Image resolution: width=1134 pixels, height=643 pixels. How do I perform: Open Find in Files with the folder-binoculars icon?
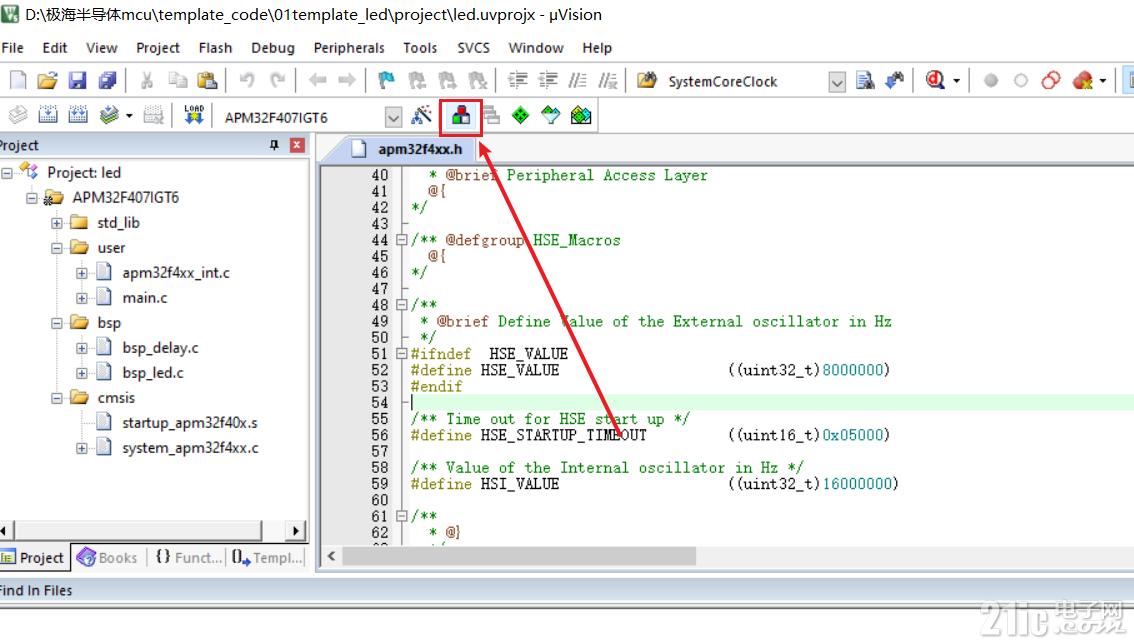(647, 80)
